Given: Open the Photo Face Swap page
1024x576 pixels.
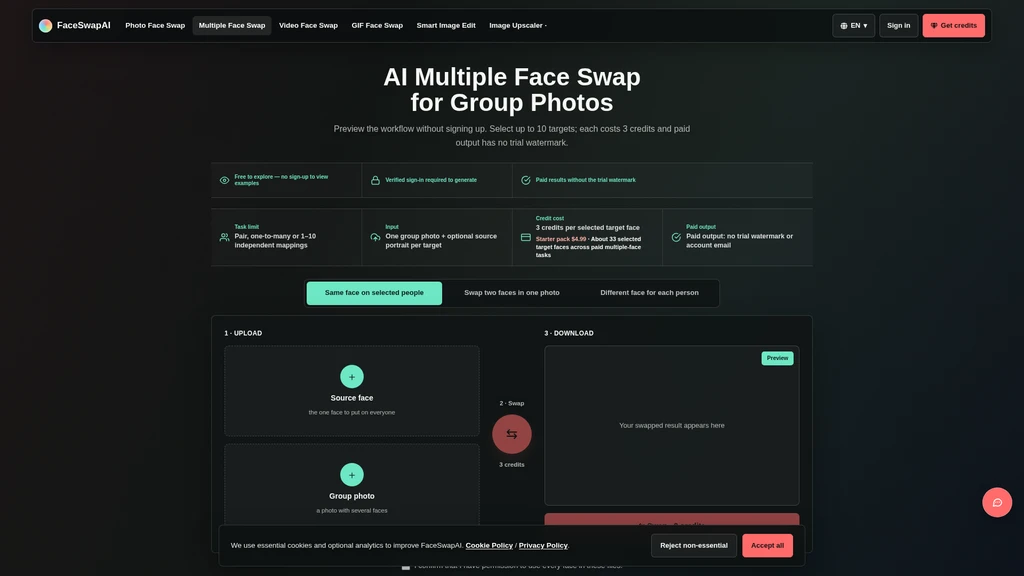Looking at the screenshot, I should (x=155, y=25).
